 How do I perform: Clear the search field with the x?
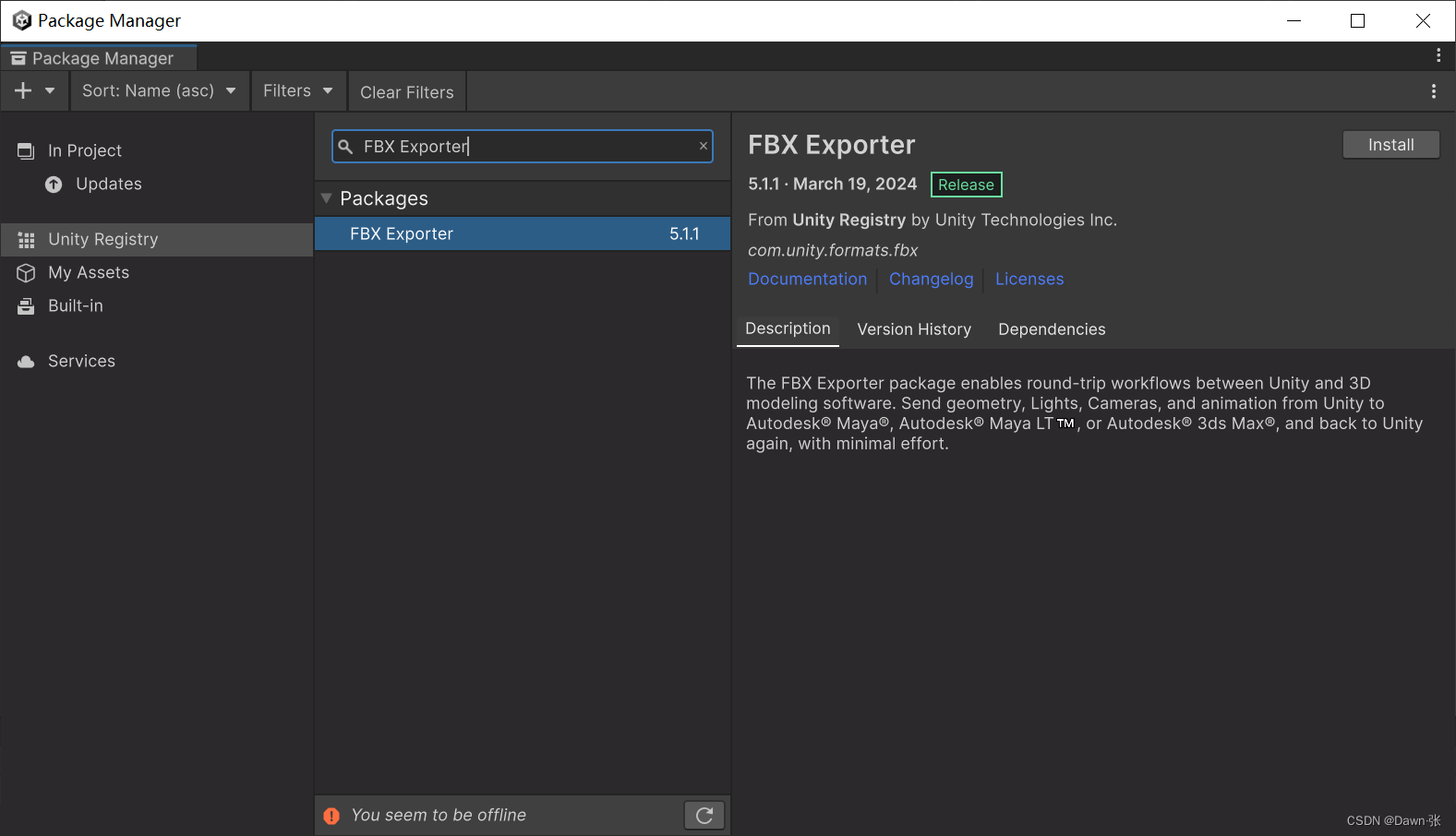pos(704,146)
